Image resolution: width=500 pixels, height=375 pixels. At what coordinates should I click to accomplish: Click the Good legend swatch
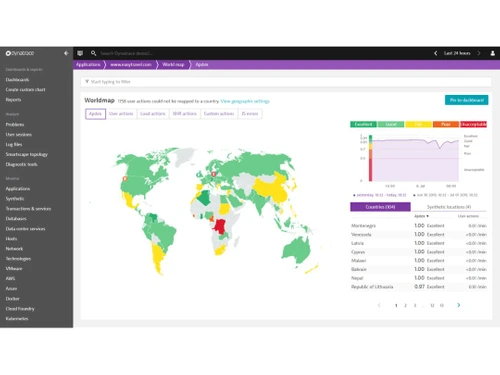[391, 124]
